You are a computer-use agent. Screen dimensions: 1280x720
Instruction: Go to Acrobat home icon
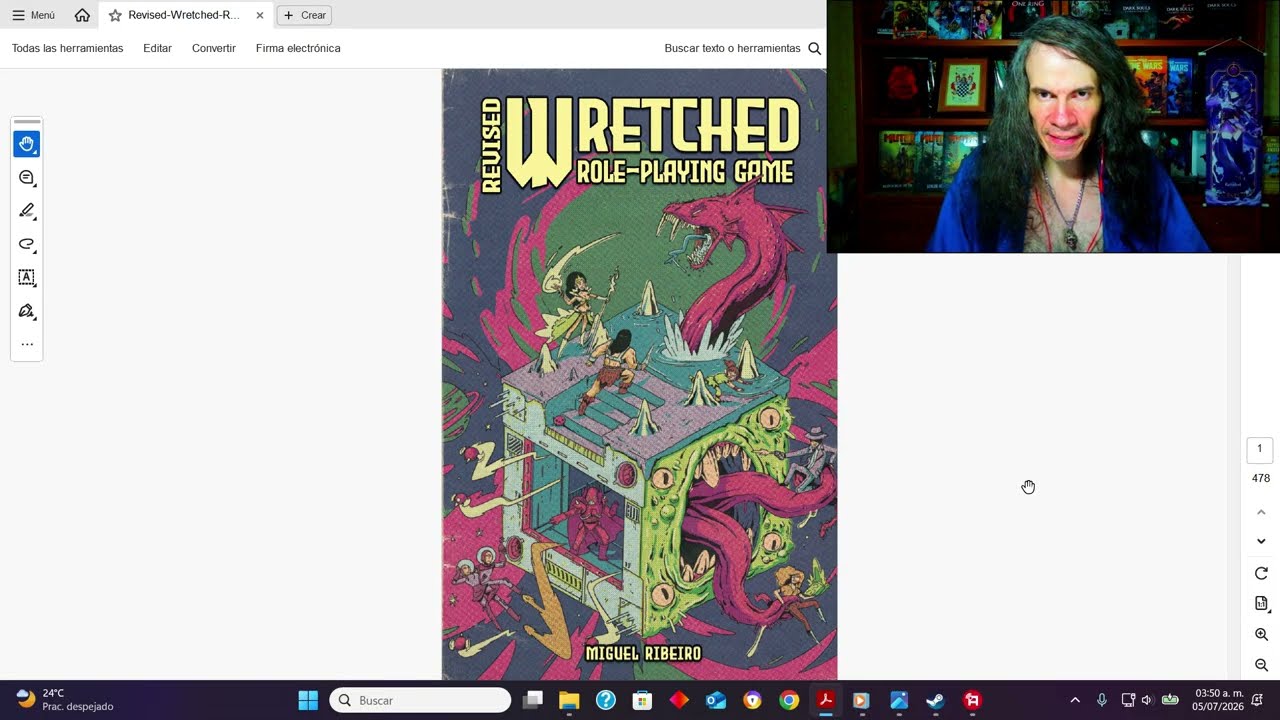[x=82, y=15]
